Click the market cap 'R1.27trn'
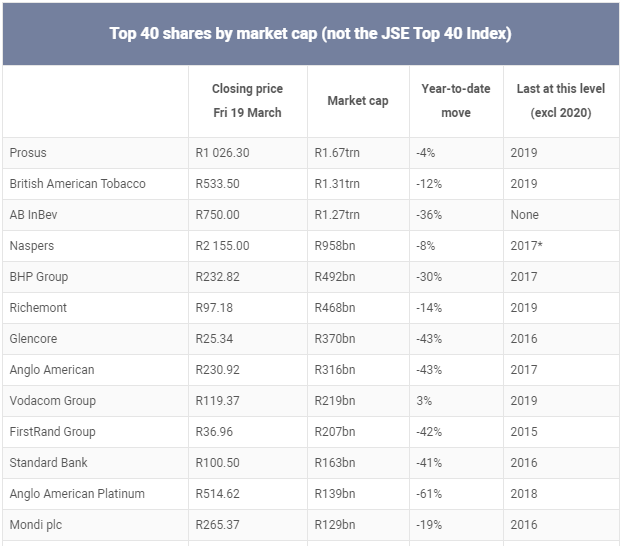The width and height of the screenshot is (623, 546). 337,215
